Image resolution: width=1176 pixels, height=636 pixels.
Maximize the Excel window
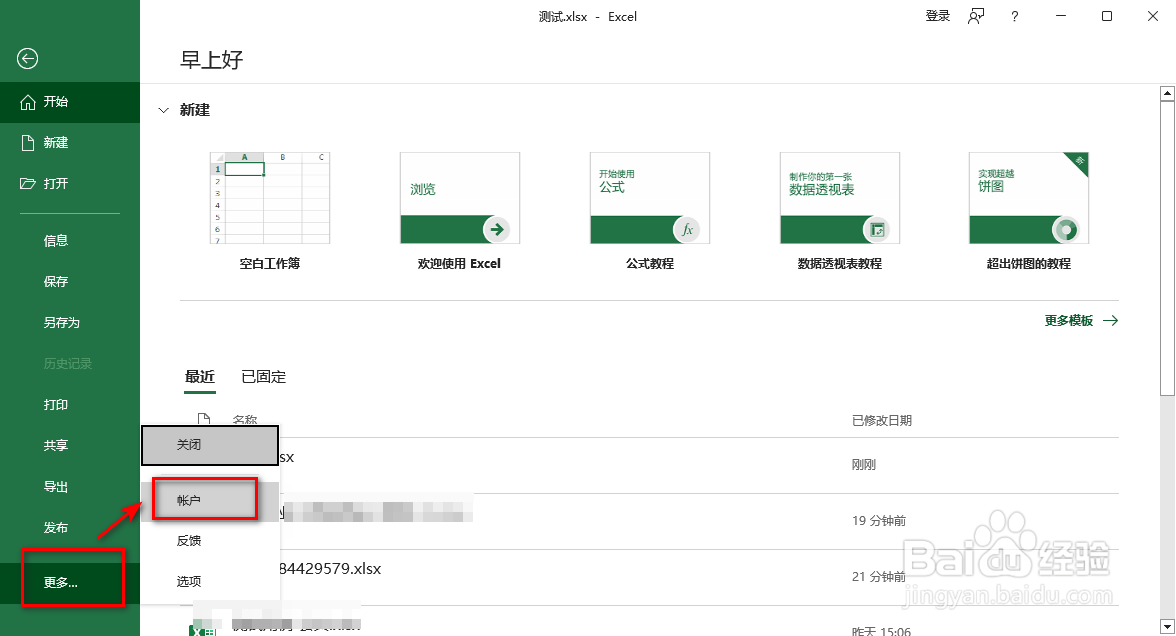pyautogui.click(x=1106, y=16)
